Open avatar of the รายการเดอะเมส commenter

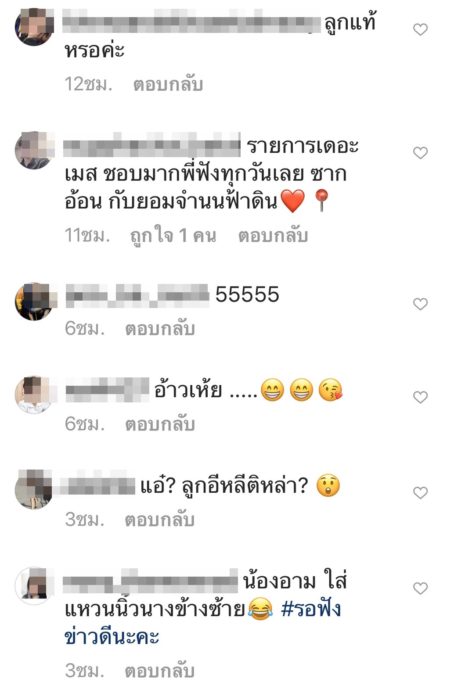tap(35, 150)
